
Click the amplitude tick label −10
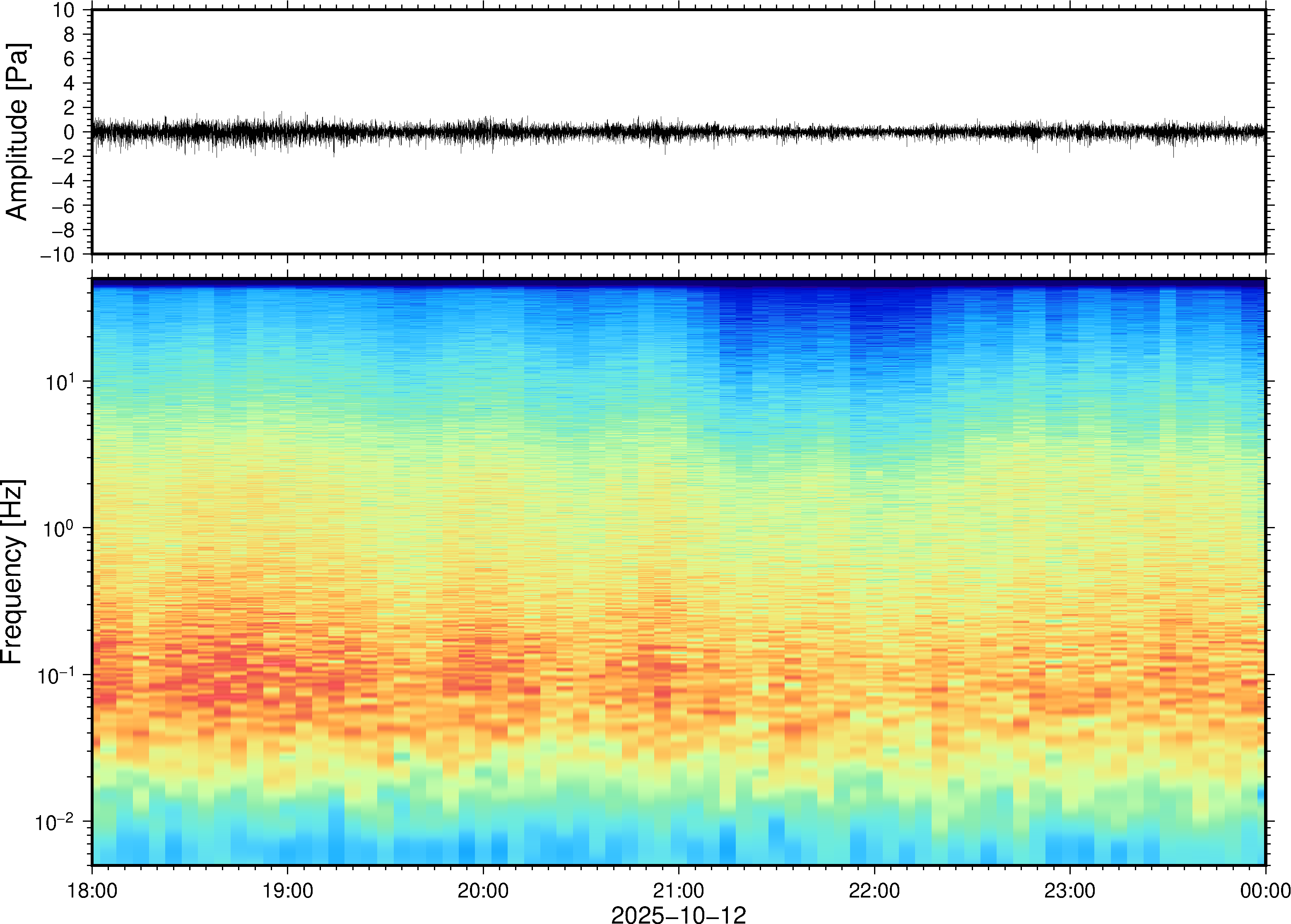point(57,255)
